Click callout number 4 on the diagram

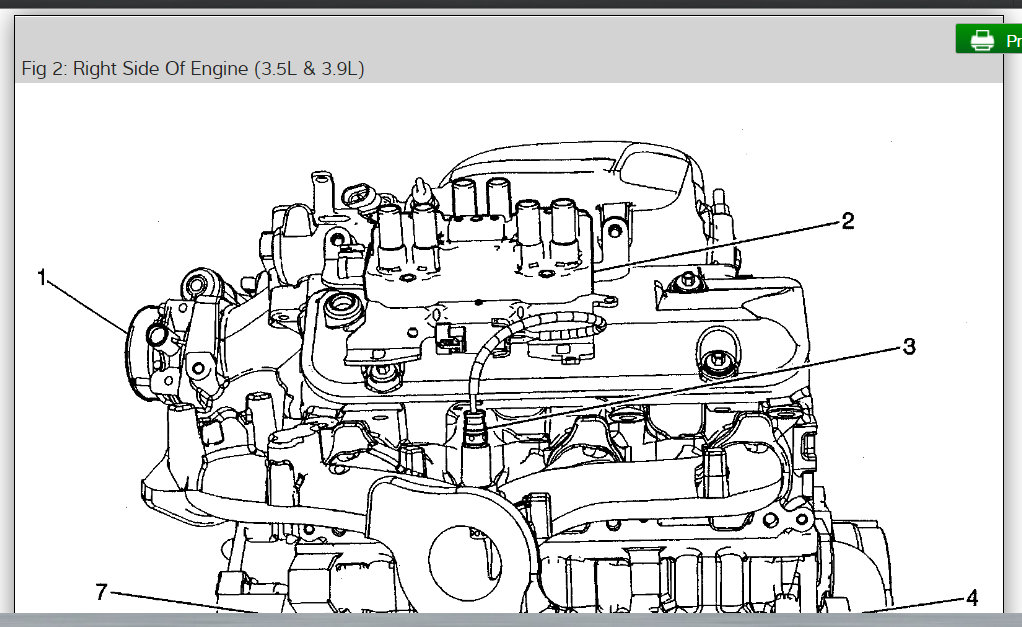pos(972,598)
